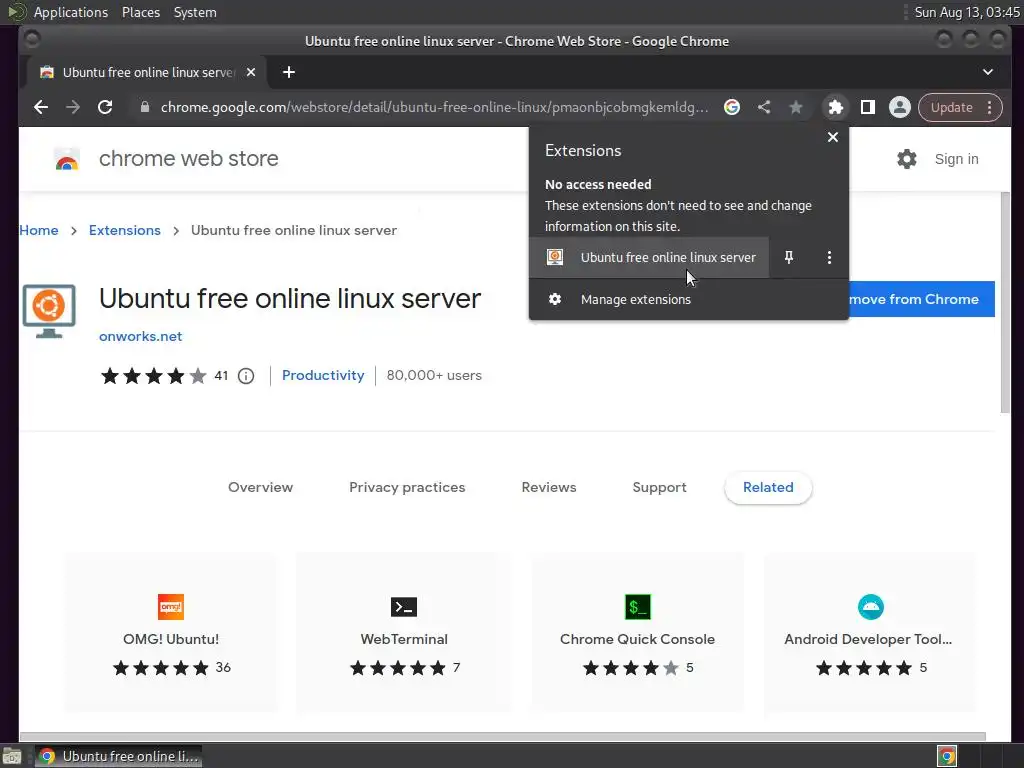The image size is (1024, 768).
Task: Click the Chrome taskbar window button
Action: [118, 756]
